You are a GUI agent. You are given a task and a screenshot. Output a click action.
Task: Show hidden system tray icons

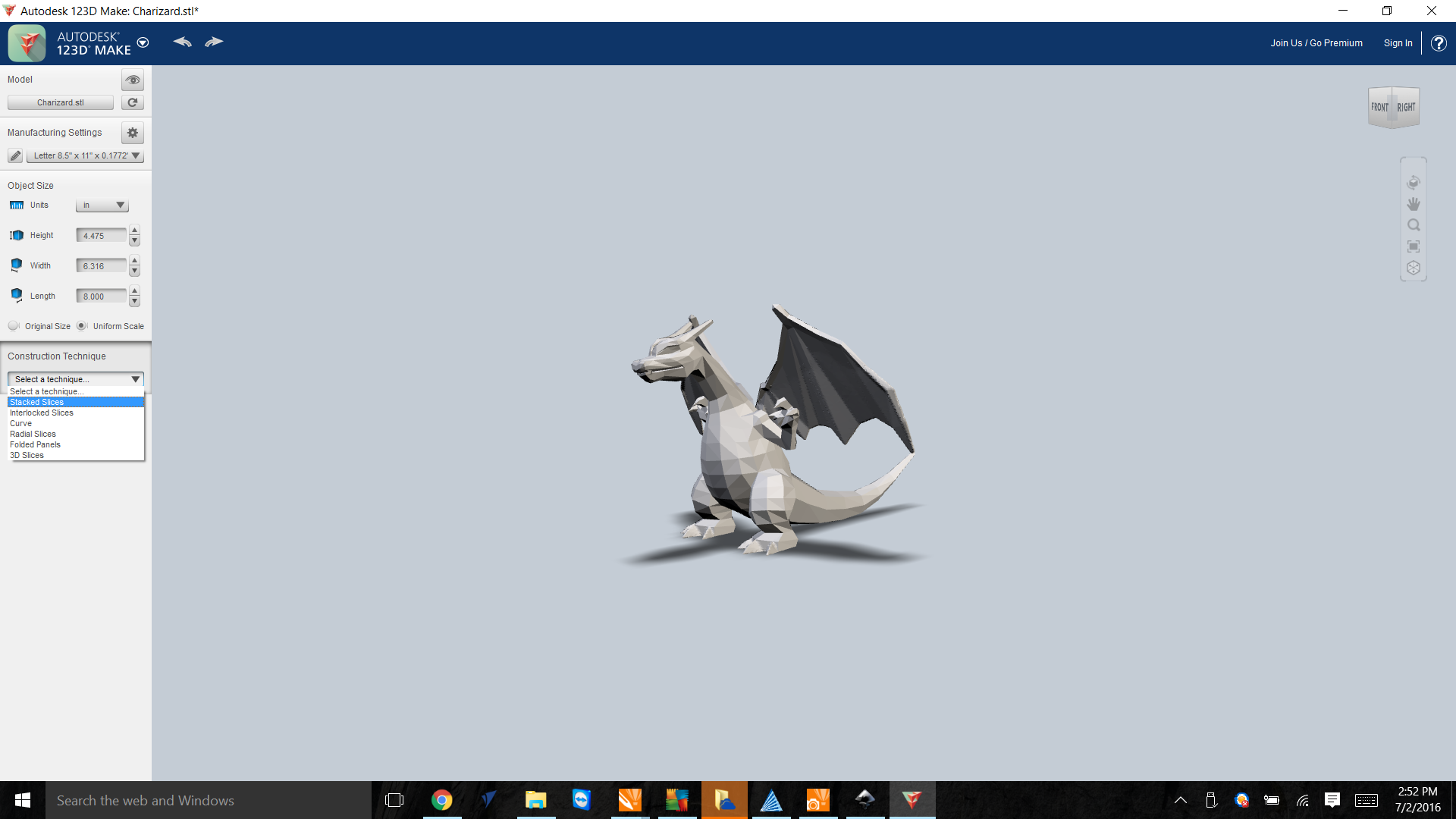[1181, 800]
